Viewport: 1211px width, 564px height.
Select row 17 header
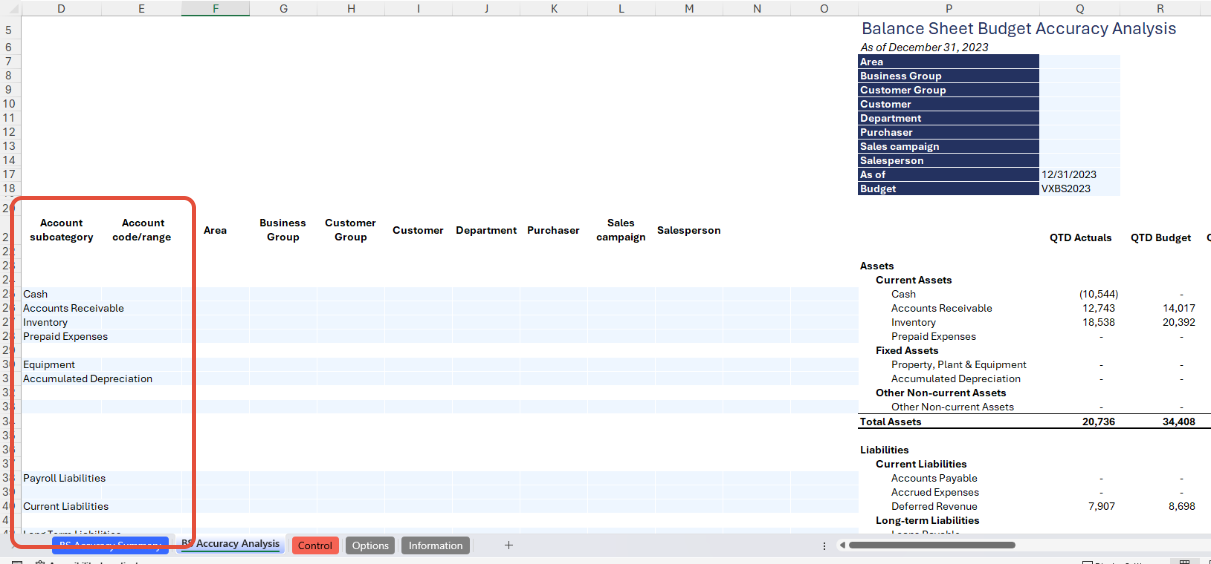tap(9, 174)
